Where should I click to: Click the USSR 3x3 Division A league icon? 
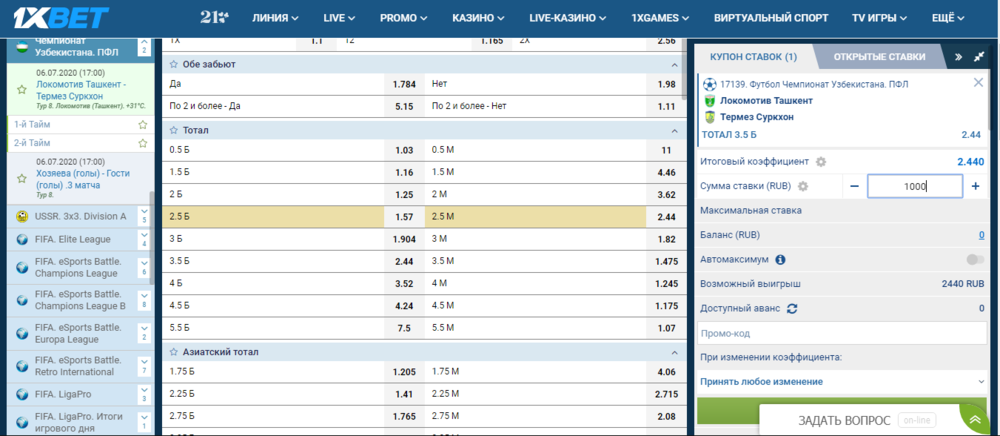click(x=22, y=216)
